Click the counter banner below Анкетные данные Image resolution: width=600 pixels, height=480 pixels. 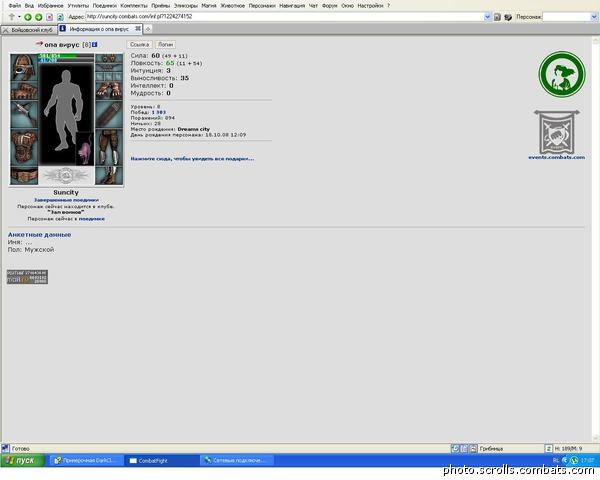click(27, 277)
